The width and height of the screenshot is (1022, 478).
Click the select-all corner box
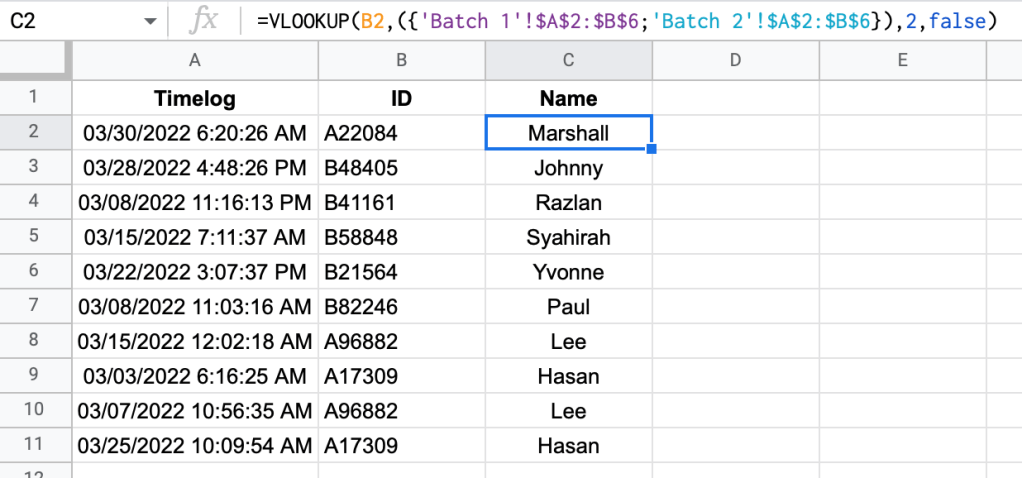(x=35, y=61)
